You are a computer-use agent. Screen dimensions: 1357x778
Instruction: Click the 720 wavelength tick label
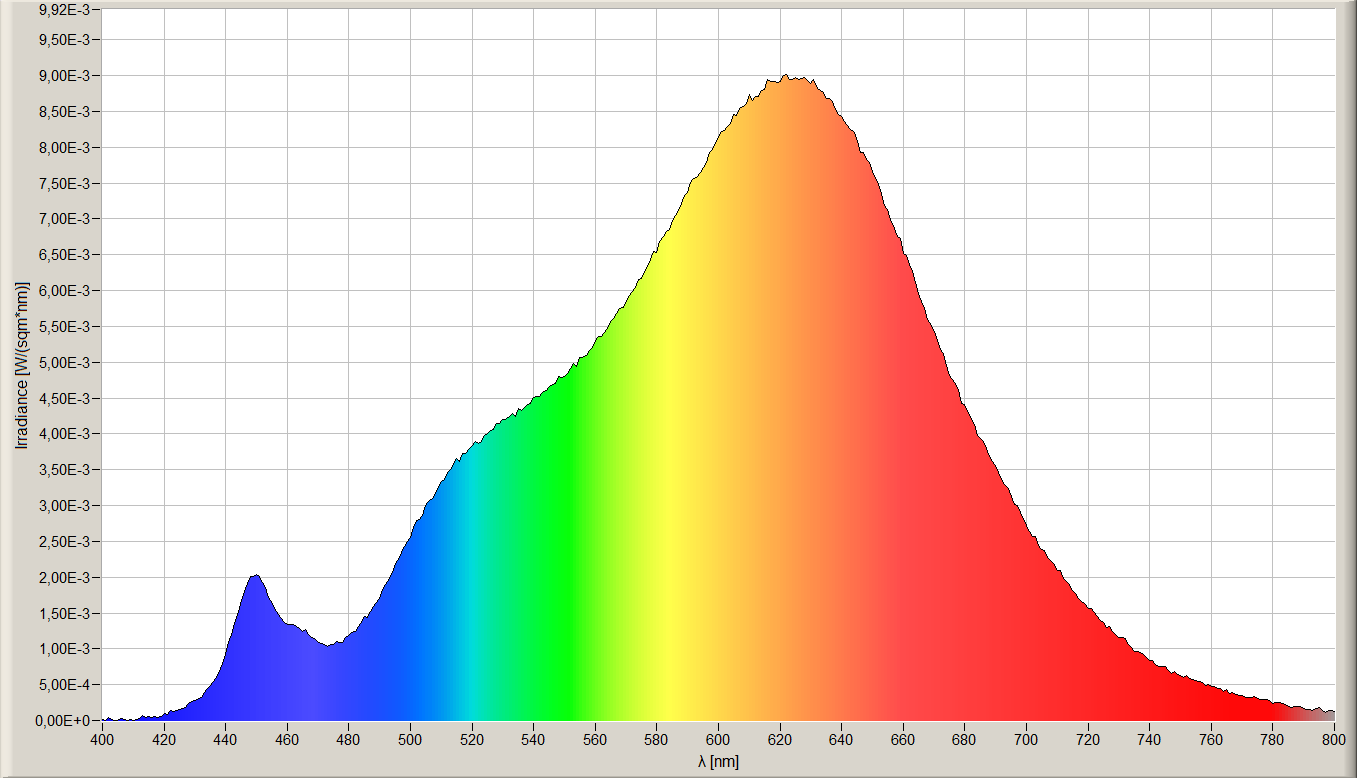pyautogui.click(x=1088, y=740)
